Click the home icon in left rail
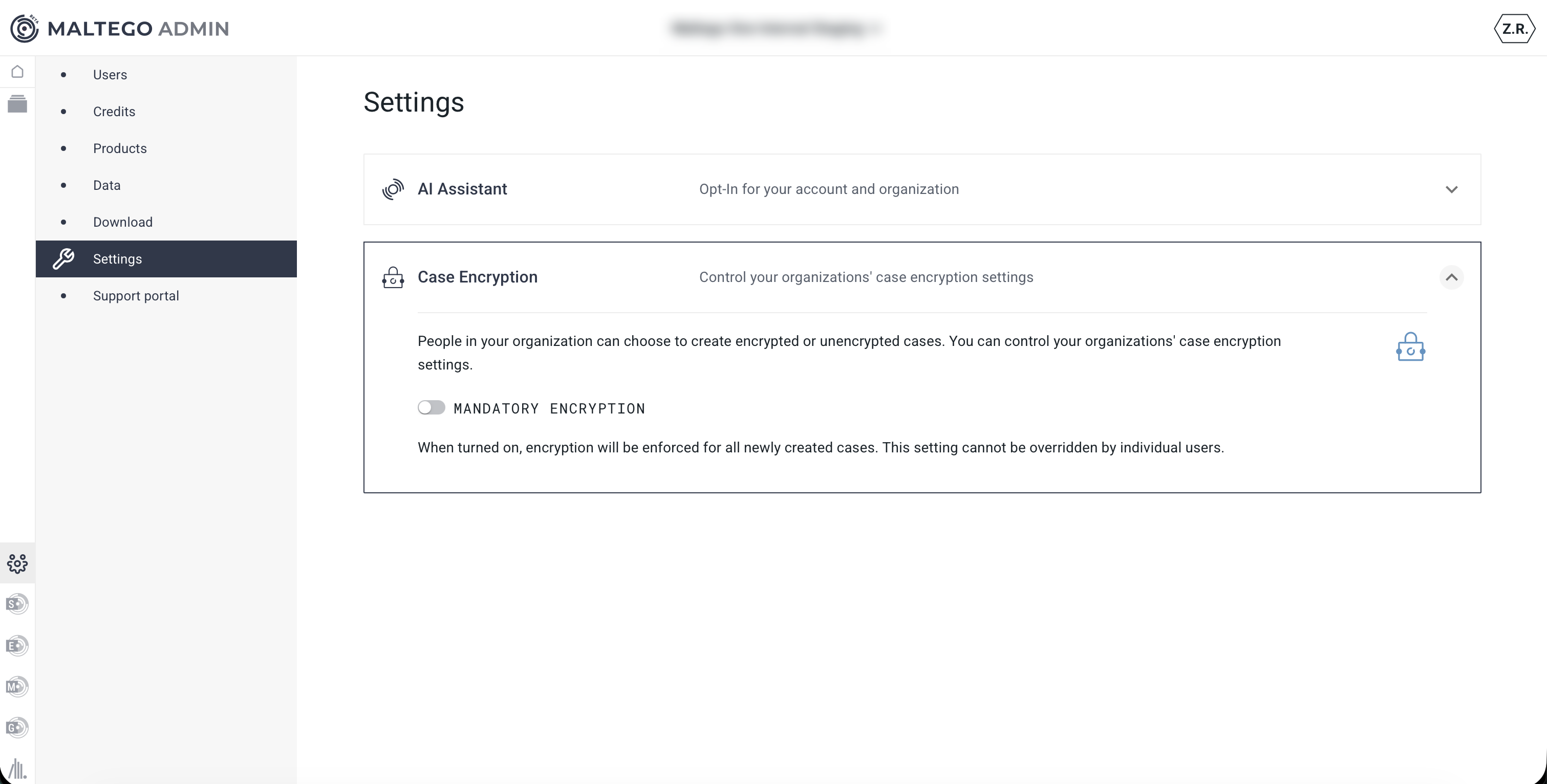The width and height of the screenshot is (1547, 784). coord(17,72)
